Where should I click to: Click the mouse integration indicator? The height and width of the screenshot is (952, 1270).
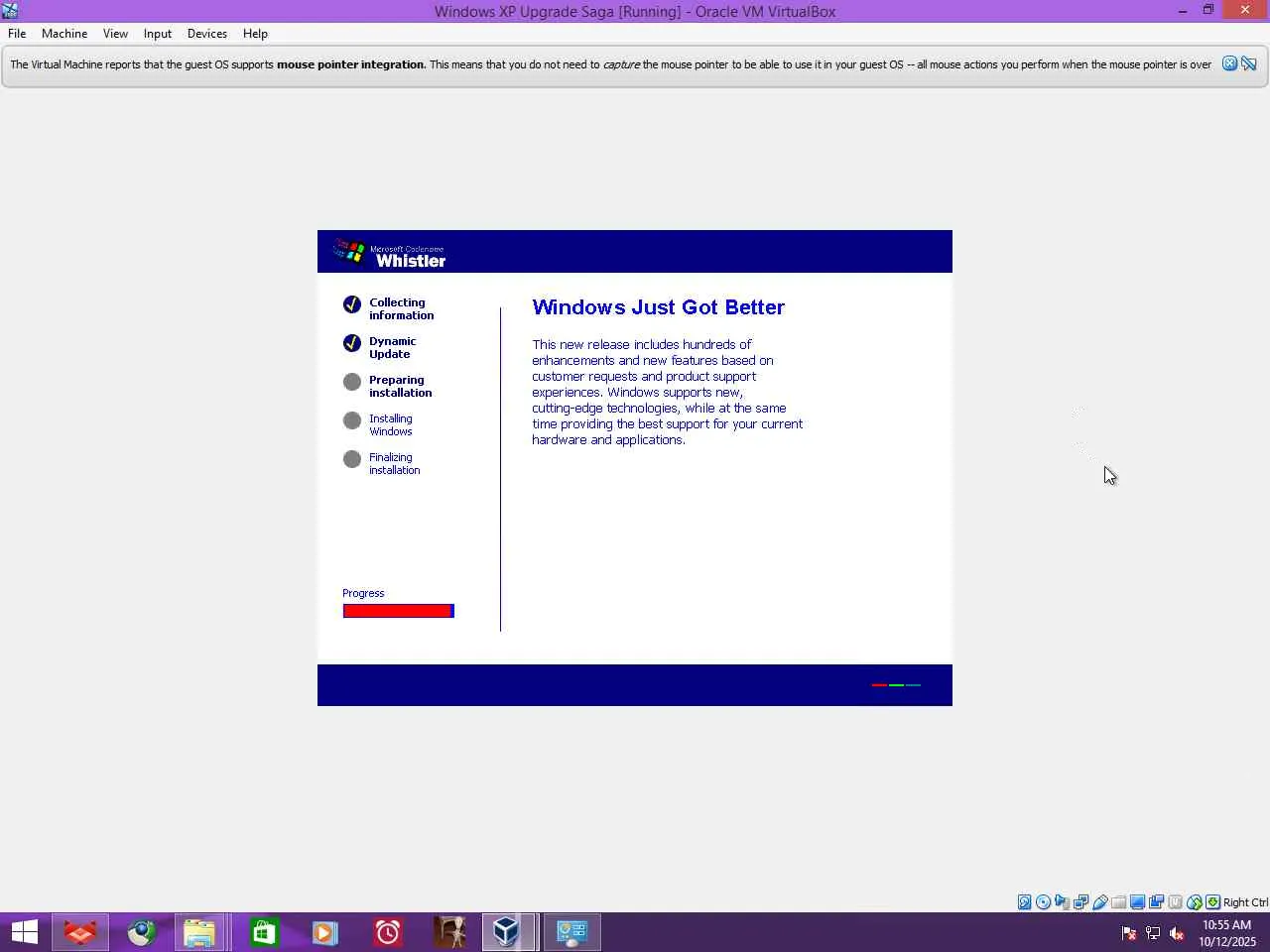coord(1195,902)
